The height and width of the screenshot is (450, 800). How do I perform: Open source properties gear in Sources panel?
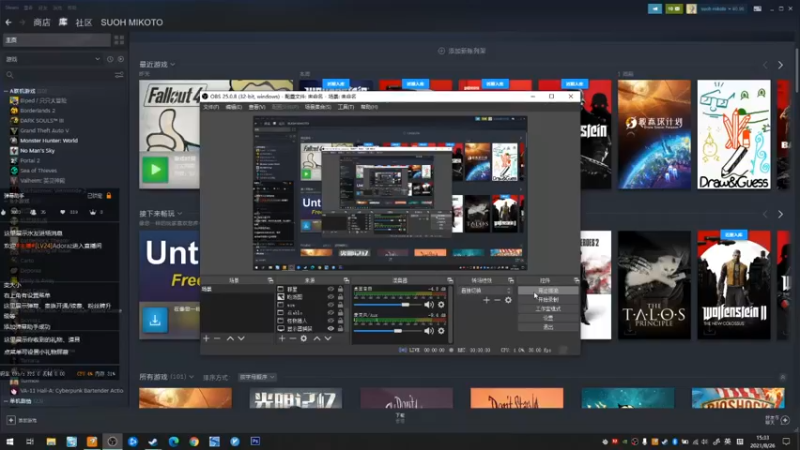click(304, 338)
